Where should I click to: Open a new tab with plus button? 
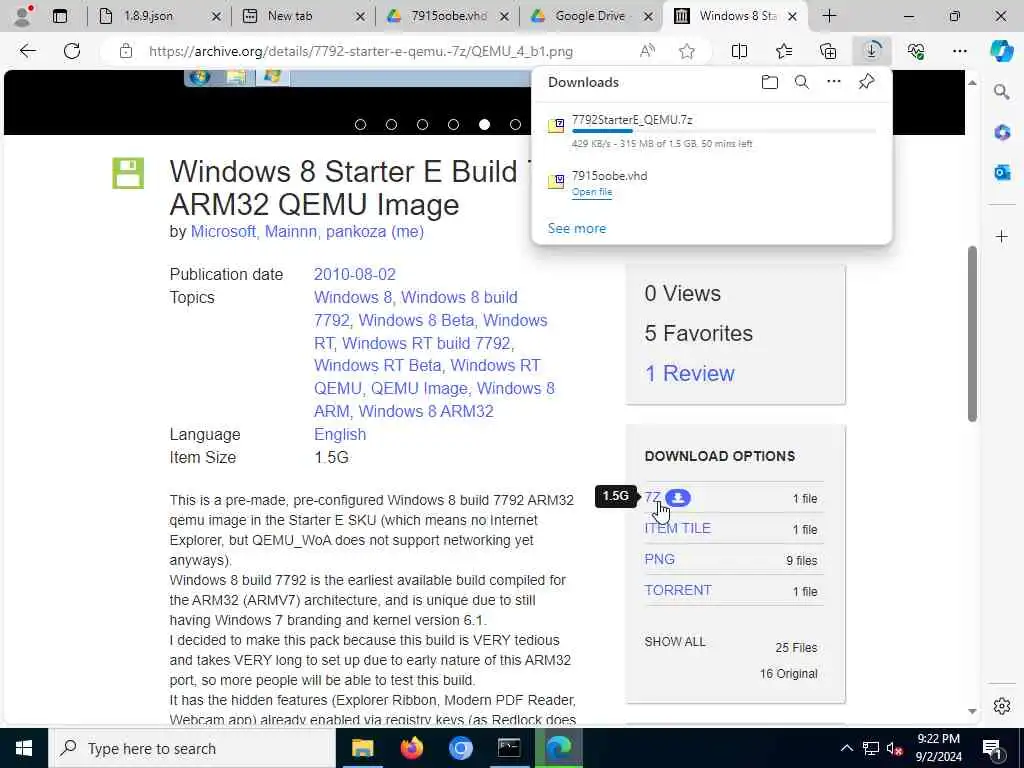pos(829,16)
